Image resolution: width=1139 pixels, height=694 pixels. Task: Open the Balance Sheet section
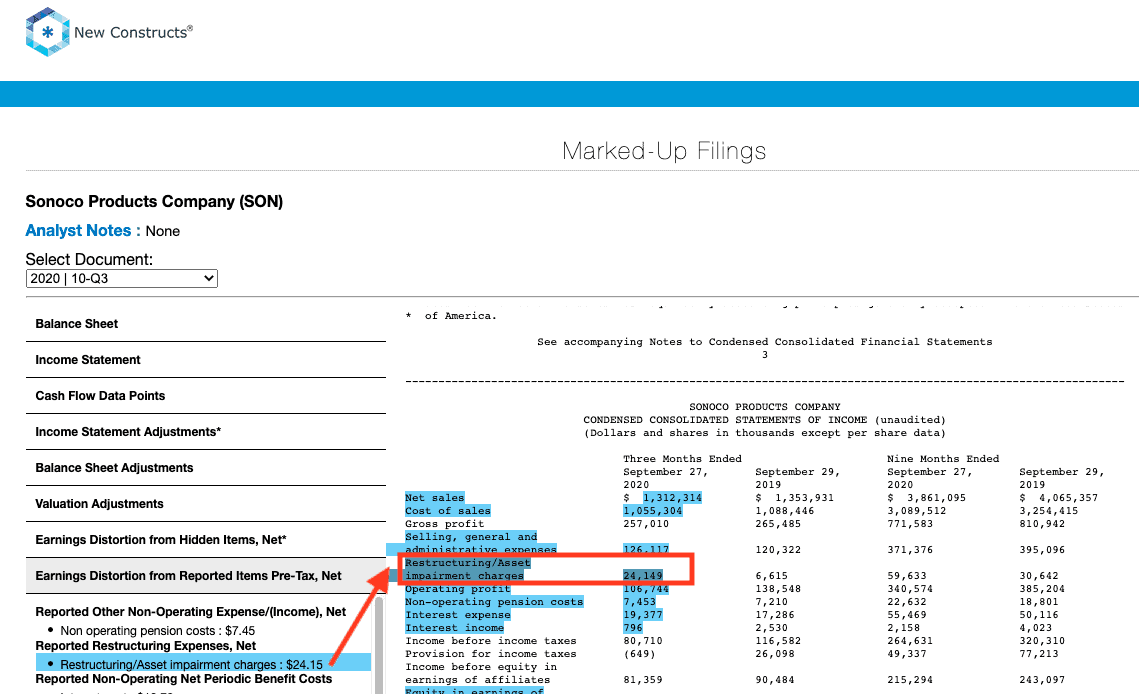pyautogui.click(x=206, y=323)
